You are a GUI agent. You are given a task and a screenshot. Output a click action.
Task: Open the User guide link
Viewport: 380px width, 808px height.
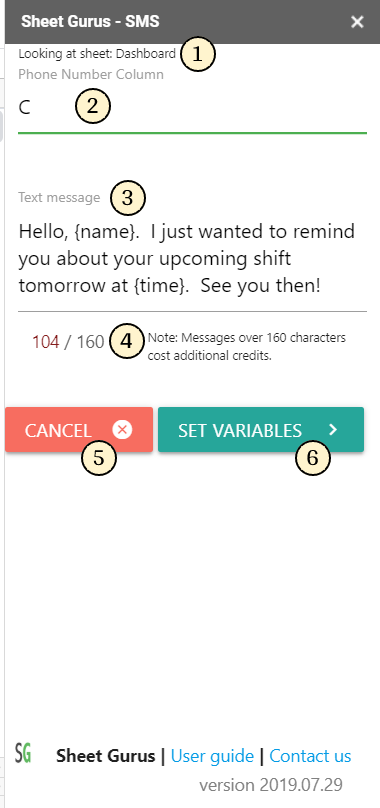click(x=212, y=756)
